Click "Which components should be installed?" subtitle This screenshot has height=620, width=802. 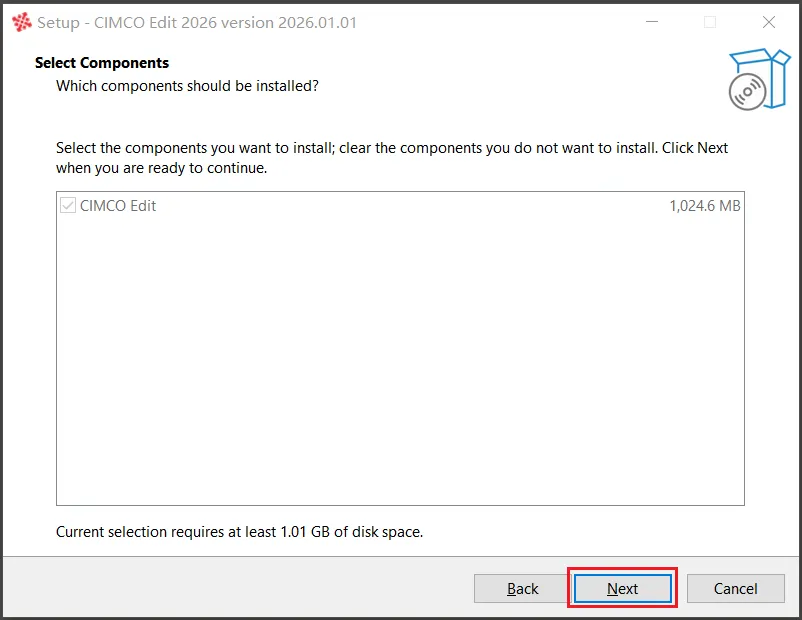click(x=187, y=86)
